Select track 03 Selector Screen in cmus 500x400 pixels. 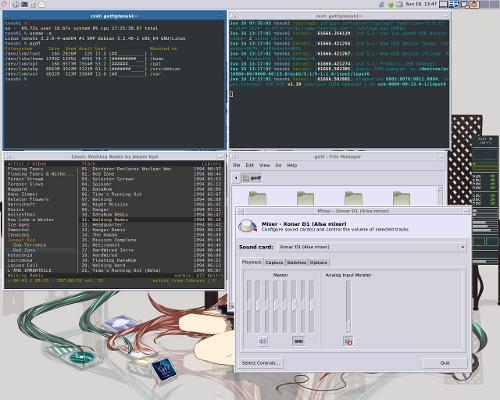coord(152,179)
